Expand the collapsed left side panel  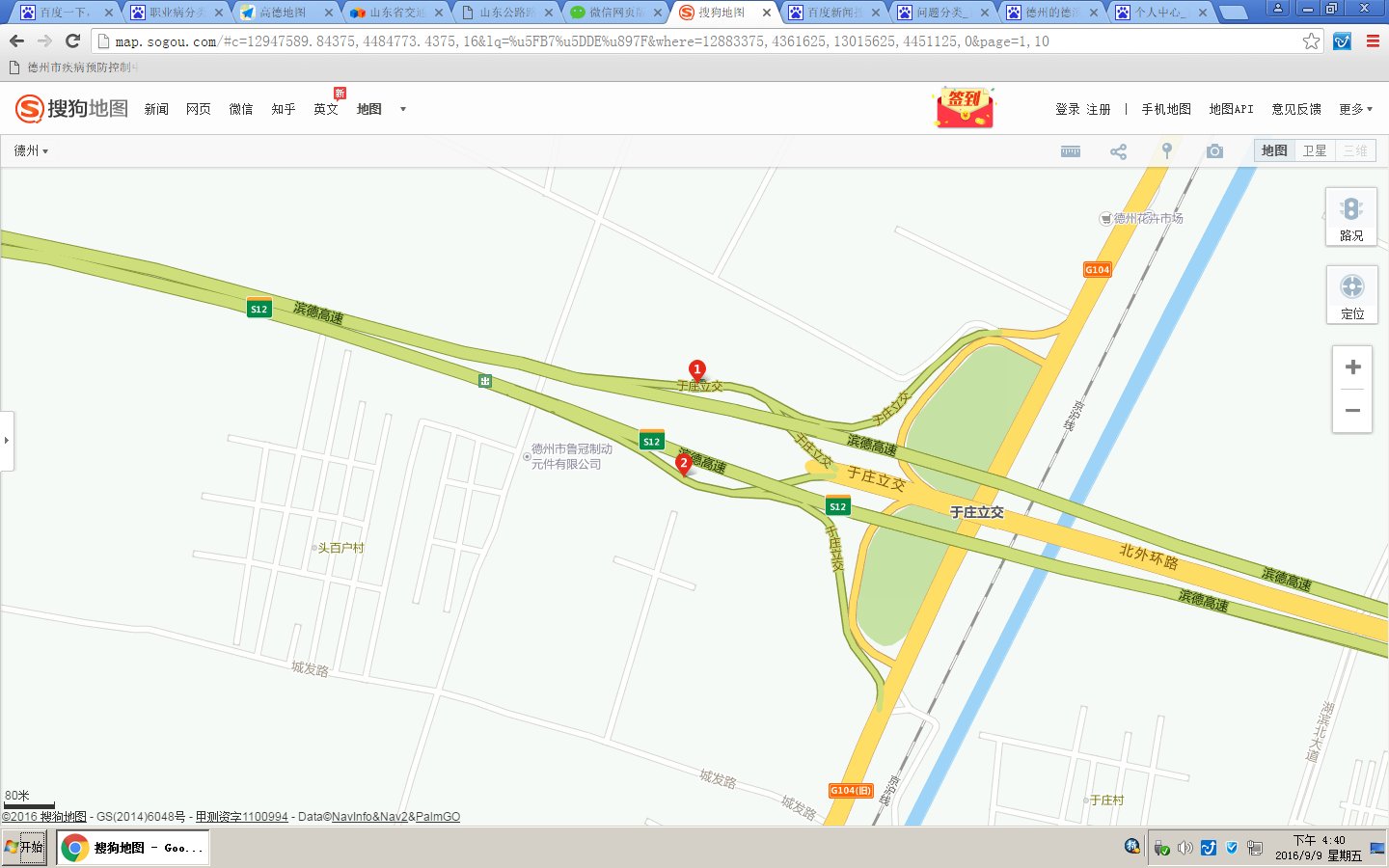point(7,440)
